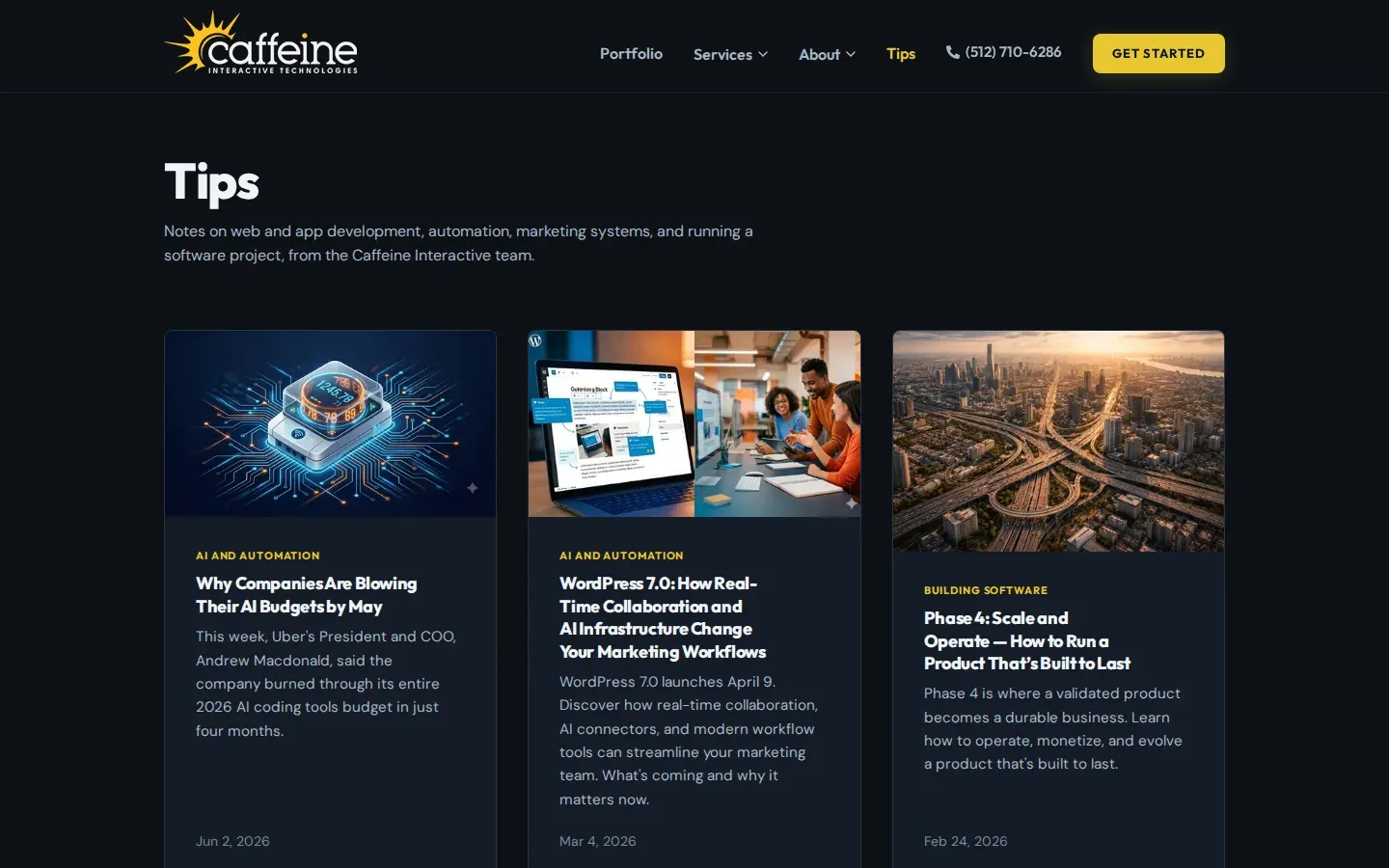Open the WordPress collaboration article thumbnail

point(694,423)
